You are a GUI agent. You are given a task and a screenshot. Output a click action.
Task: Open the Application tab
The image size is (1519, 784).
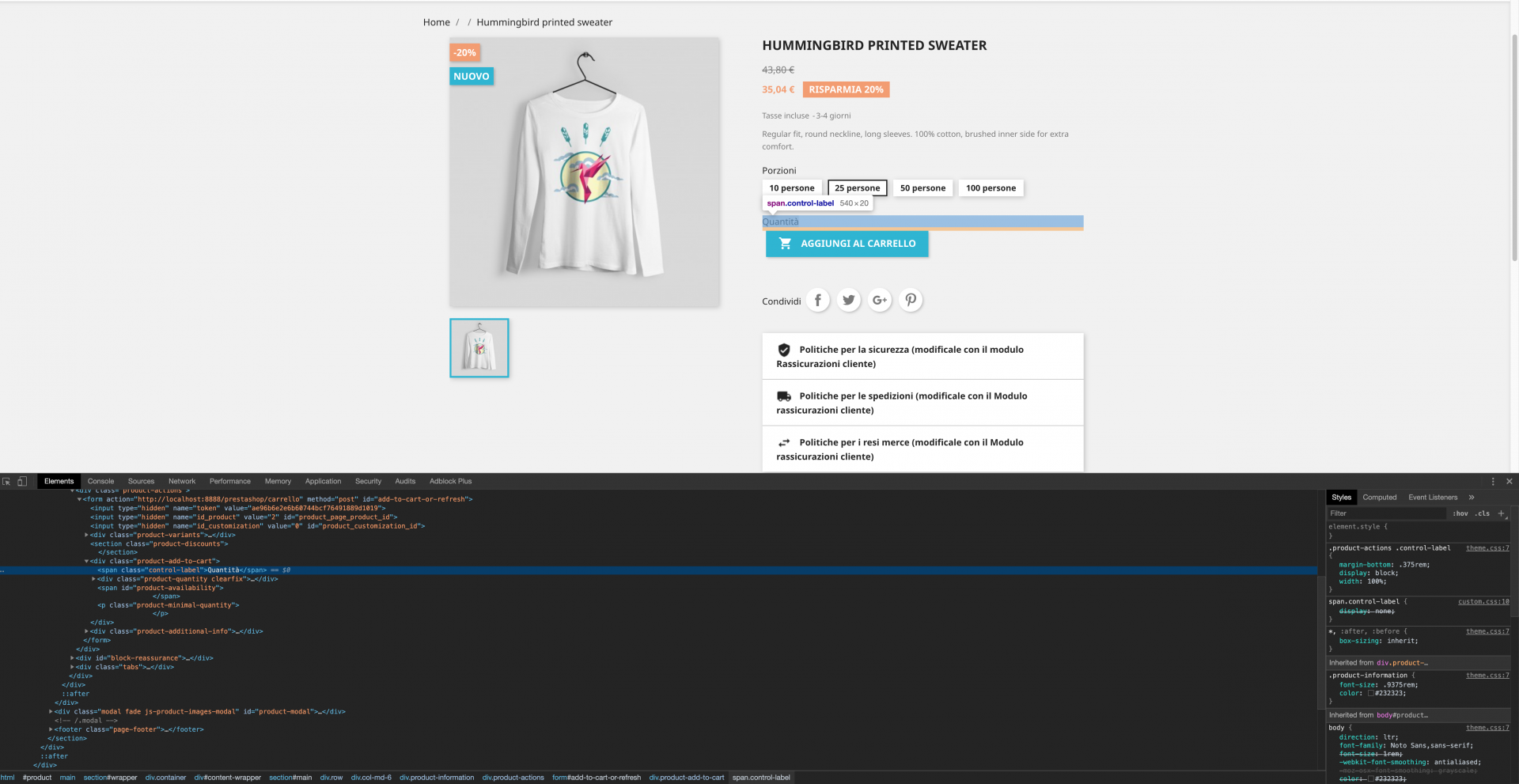[324, 481]
